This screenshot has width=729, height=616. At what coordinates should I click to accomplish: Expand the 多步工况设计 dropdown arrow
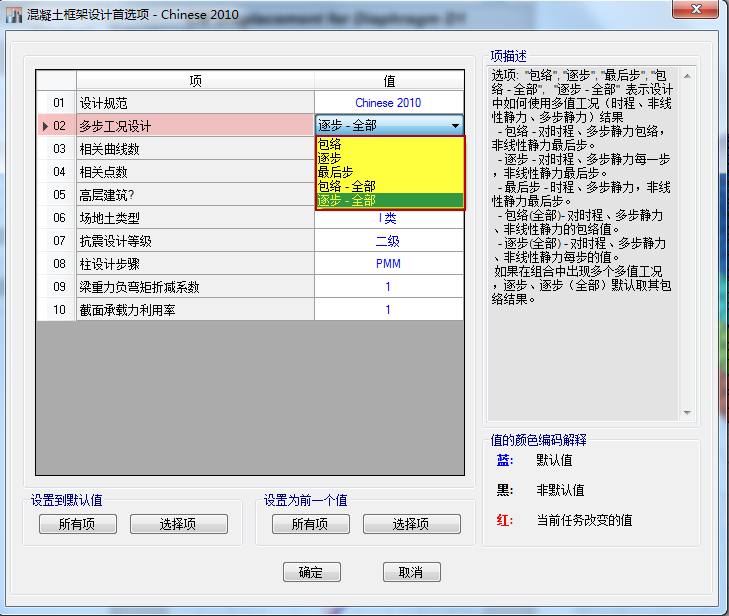pyautogui.click(x=455, y=126)
